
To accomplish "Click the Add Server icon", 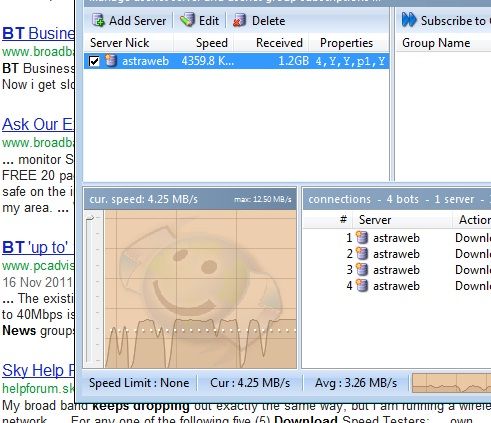I will point(98,21).
